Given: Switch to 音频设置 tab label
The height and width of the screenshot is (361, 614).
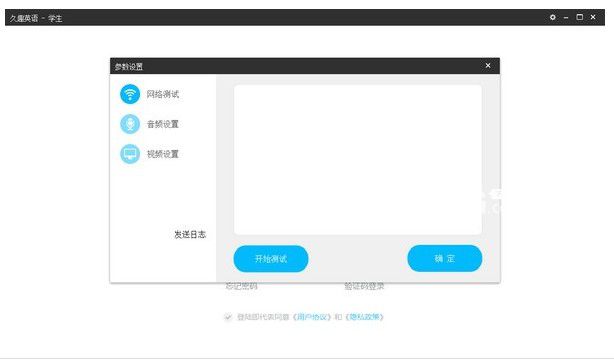Looking at the screenshot, I should point(163,124).
